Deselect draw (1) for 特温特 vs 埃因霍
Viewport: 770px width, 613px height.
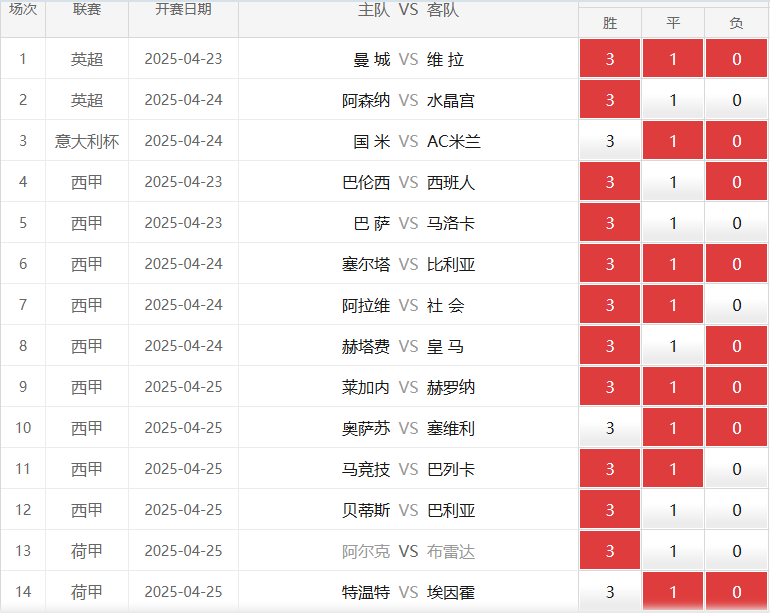(x=673, y=592)
